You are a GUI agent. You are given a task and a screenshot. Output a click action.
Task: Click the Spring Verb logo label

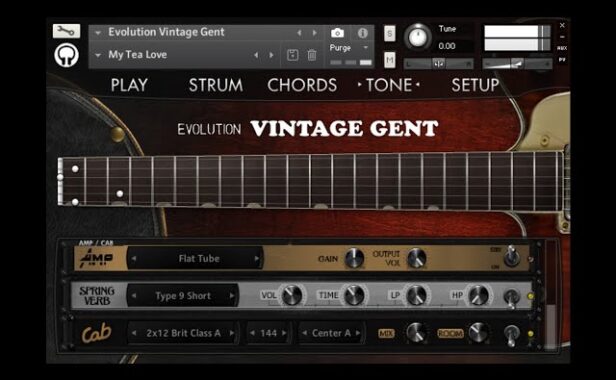coord(97,296)
